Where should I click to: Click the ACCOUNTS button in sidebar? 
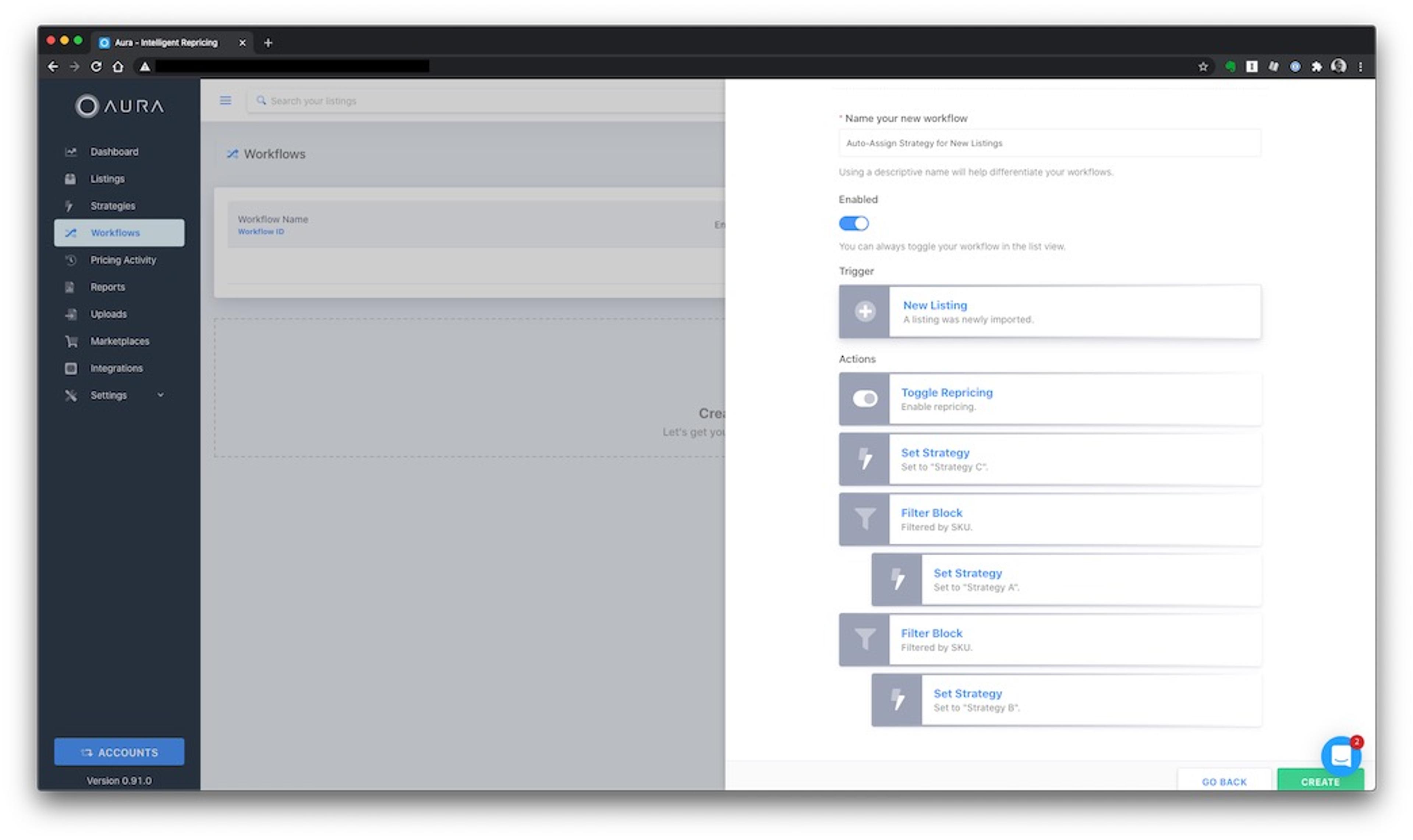point(119,752)
